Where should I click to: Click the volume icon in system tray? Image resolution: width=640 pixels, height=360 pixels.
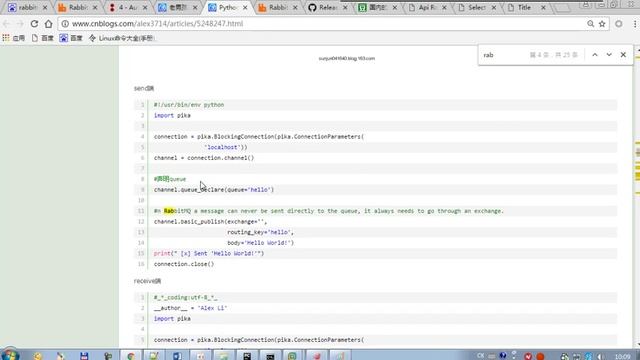[x=601, y=356]
